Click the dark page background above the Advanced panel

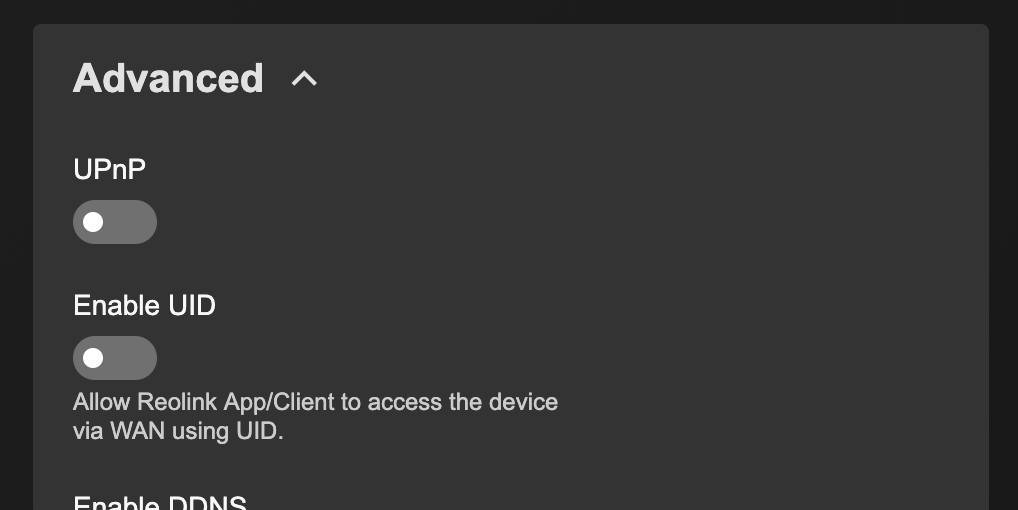click(x=500, y=11)
